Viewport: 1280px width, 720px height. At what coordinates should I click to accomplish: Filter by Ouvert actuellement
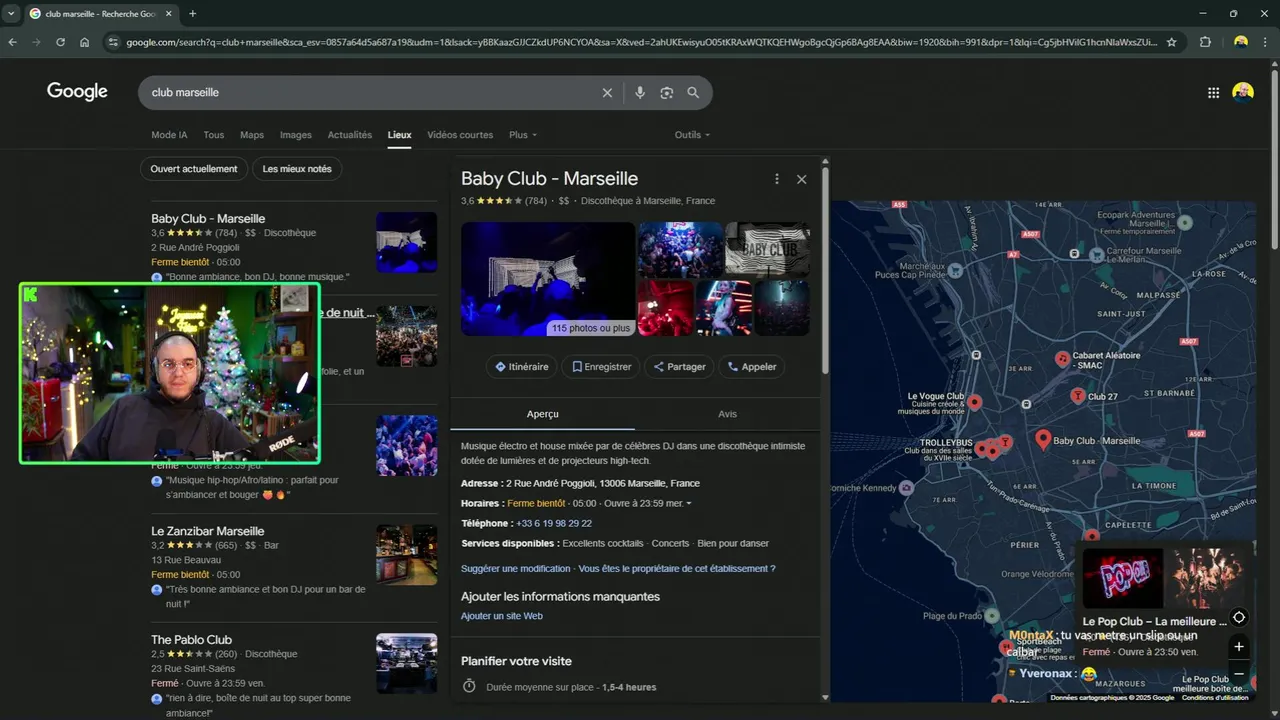[x=194, y=169]
